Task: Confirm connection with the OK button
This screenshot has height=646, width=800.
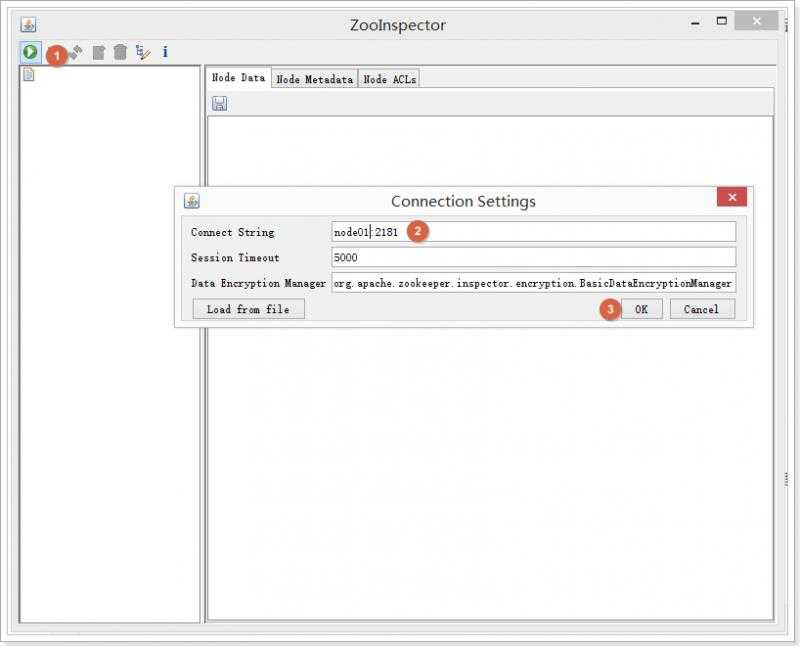Action: coord(641,309)
